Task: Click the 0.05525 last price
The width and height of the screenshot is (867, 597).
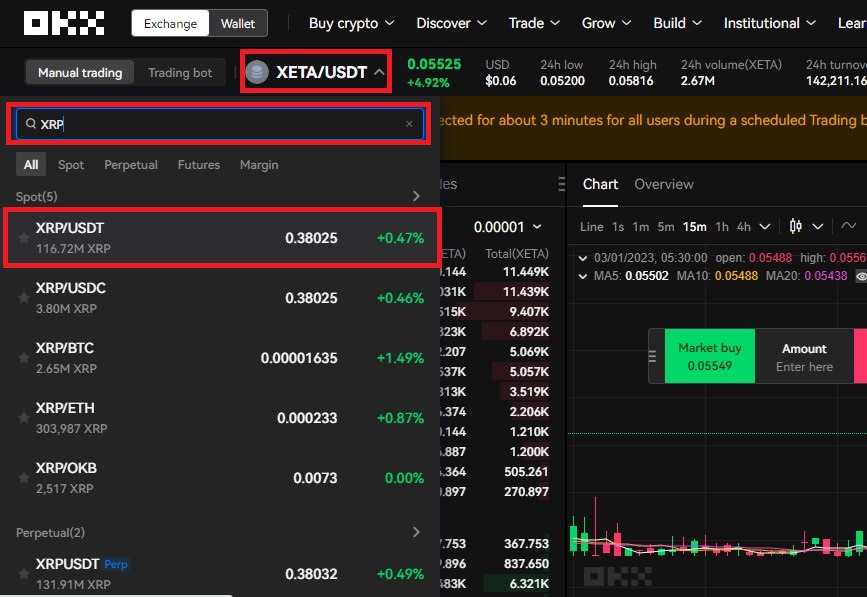Action: pyautogui.click(x=434, y=64)
